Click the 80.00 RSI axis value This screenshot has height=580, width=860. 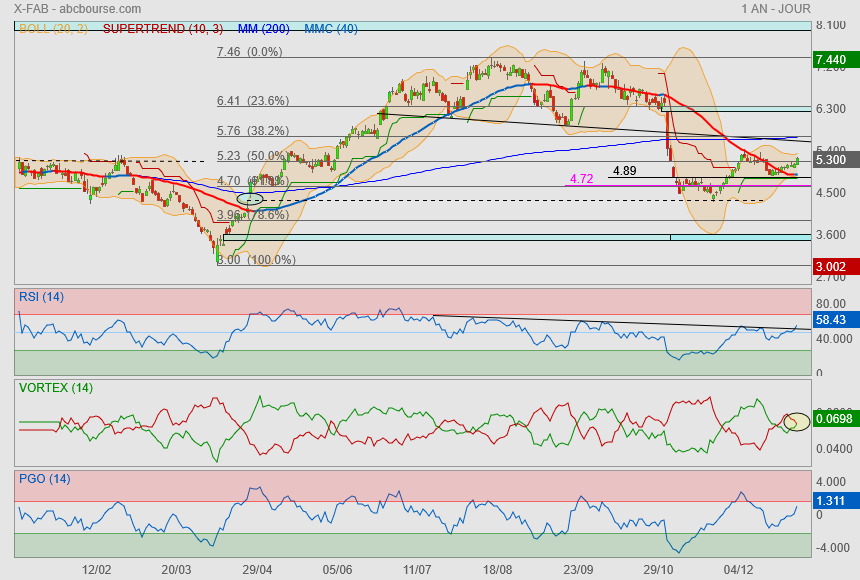point(830,303)
